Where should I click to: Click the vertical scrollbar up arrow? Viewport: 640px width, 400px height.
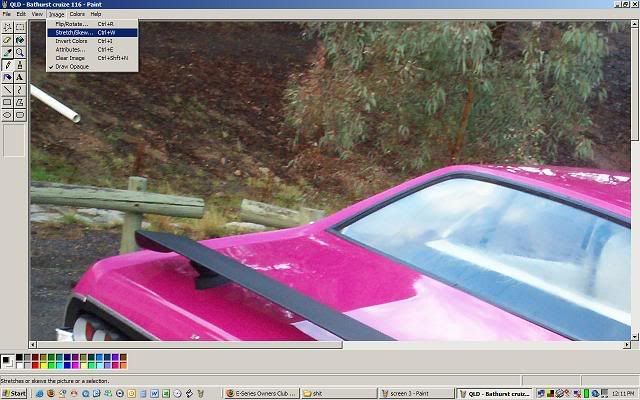635,24
